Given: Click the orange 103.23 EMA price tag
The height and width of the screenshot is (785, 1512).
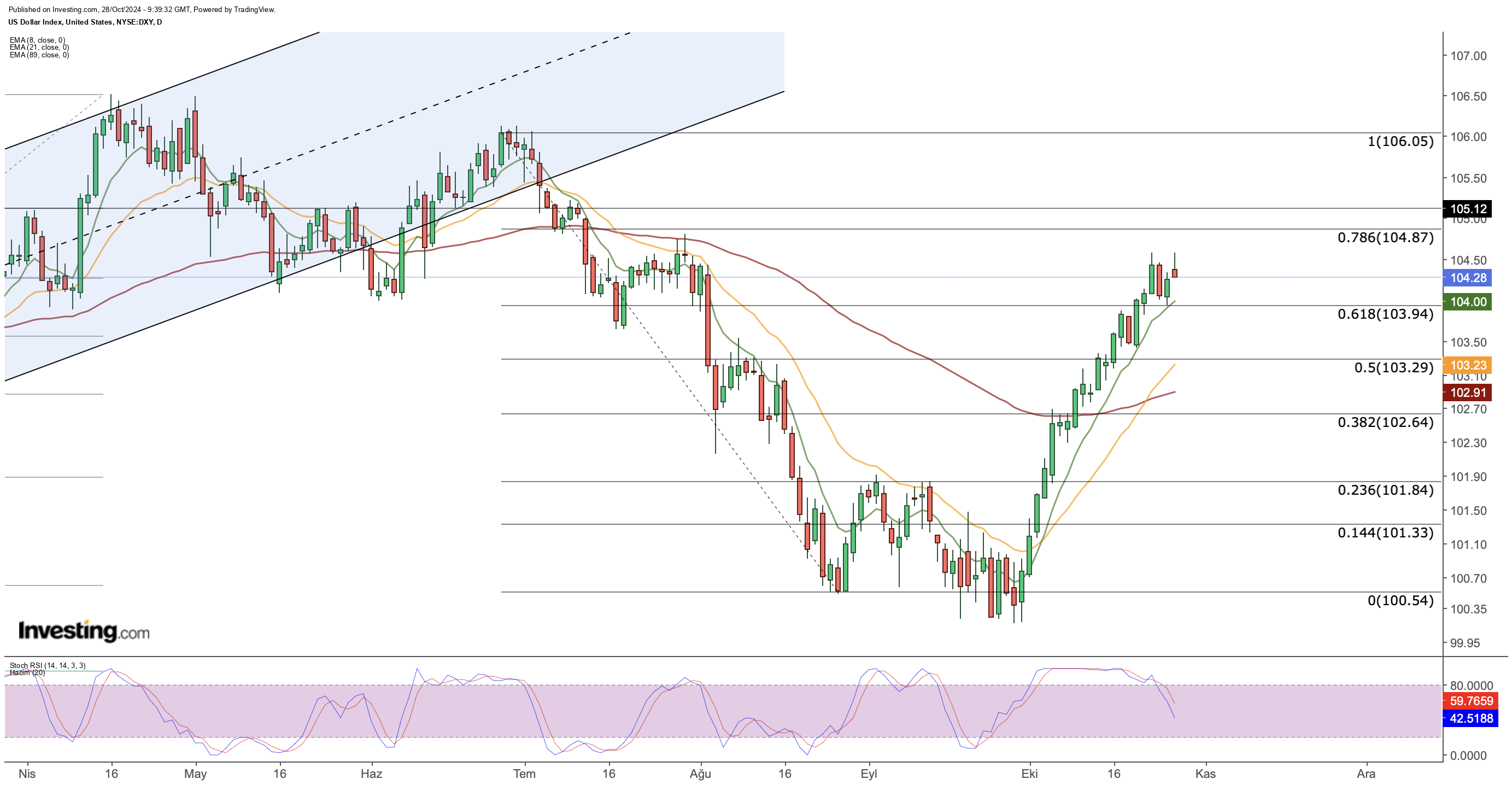Looking at the screenshot, I should click(x=1467, y=365).
